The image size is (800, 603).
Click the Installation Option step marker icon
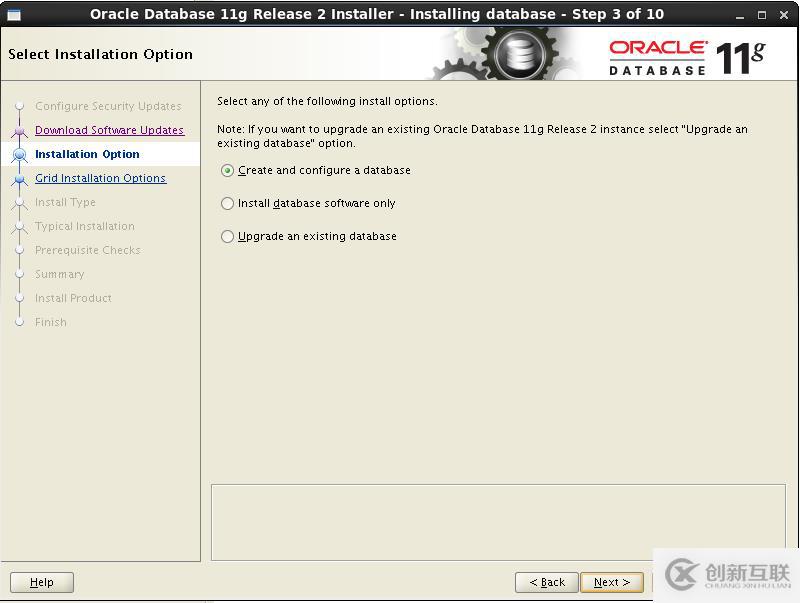pos(19,154)
